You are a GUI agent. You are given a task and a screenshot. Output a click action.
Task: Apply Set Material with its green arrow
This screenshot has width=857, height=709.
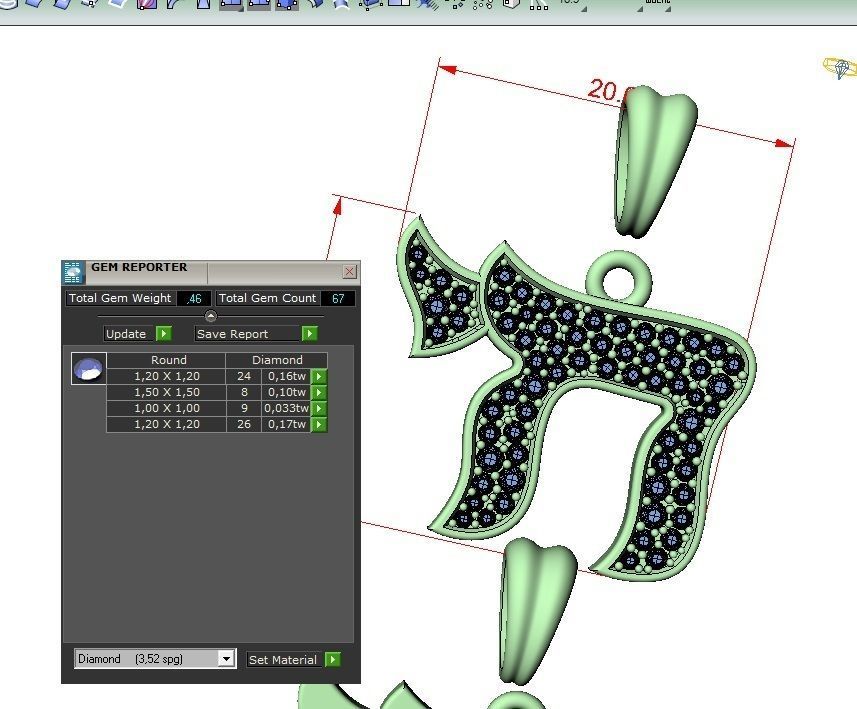pos(332,659)
